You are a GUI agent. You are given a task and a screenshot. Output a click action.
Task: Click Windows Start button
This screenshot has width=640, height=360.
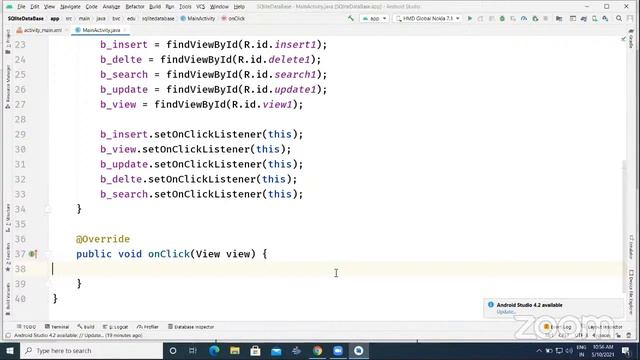pyautogui.click(x=10, y=351)
